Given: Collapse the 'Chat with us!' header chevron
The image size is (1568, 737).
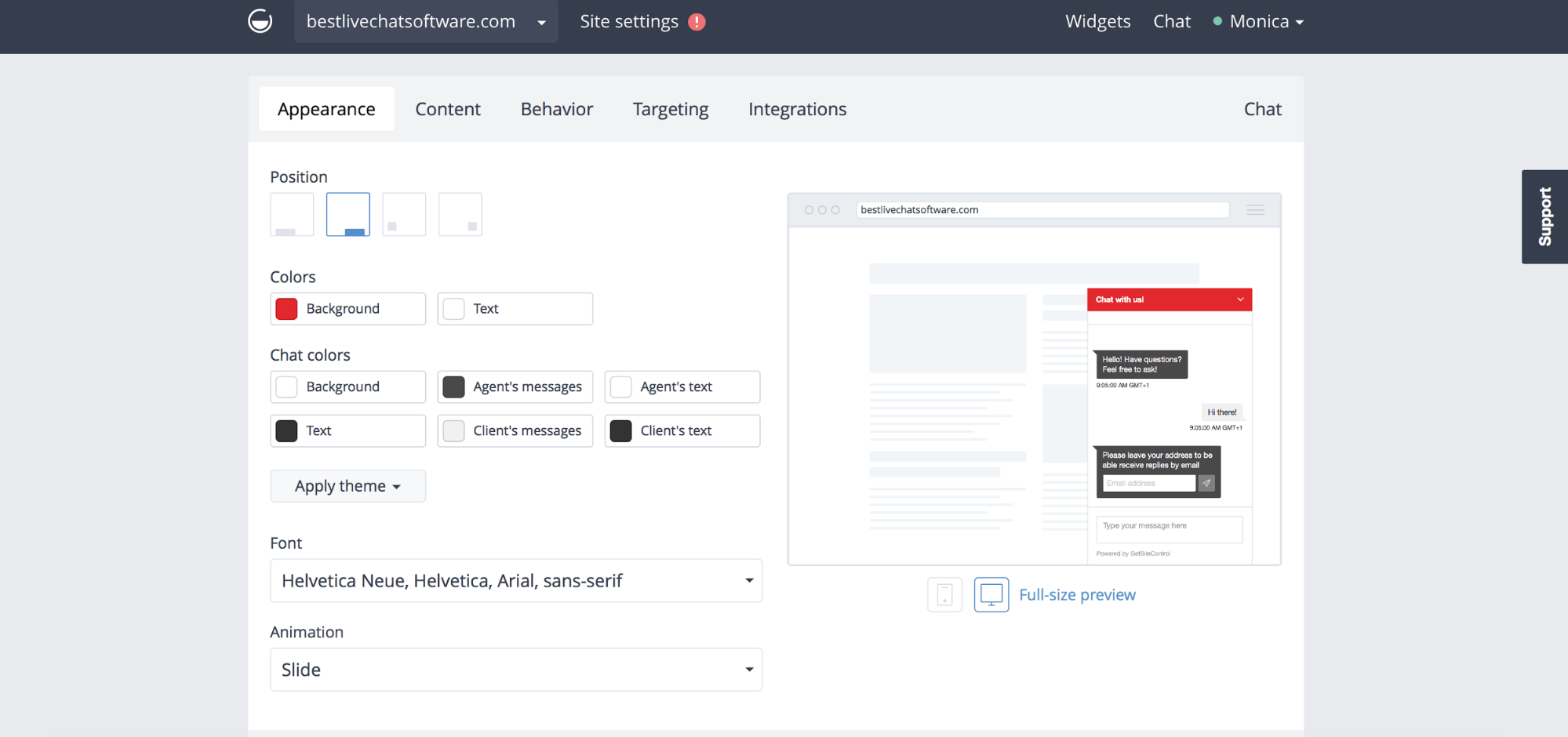Looking at the screenshot, I should 1240,300.
